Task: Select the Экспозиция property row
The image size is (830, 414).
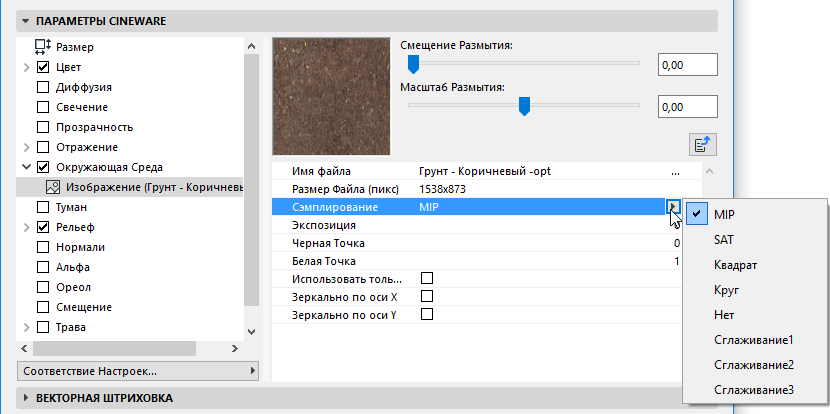Action: coord(476,225)
